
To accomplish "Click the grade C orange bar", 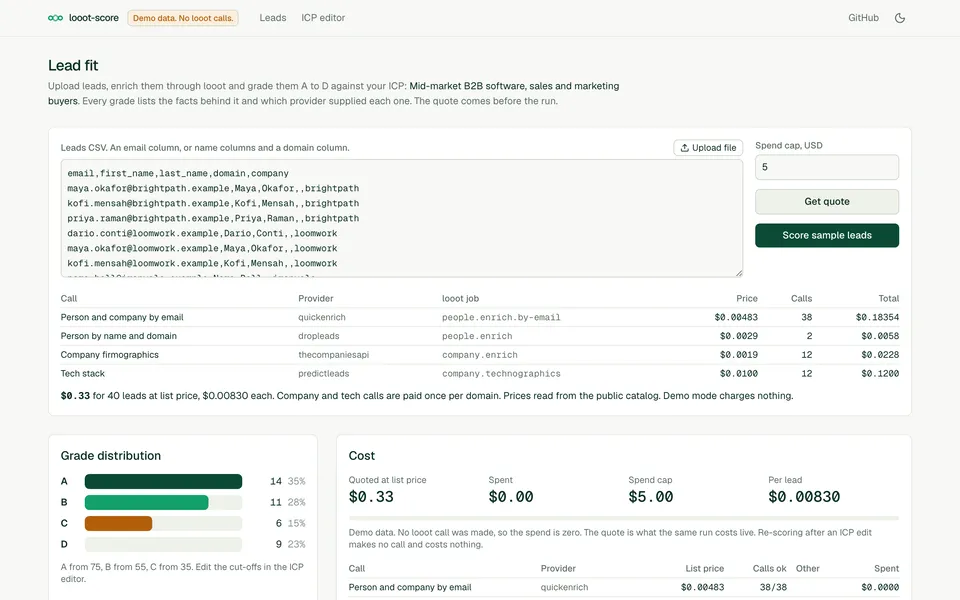I will tap(118, 523).
